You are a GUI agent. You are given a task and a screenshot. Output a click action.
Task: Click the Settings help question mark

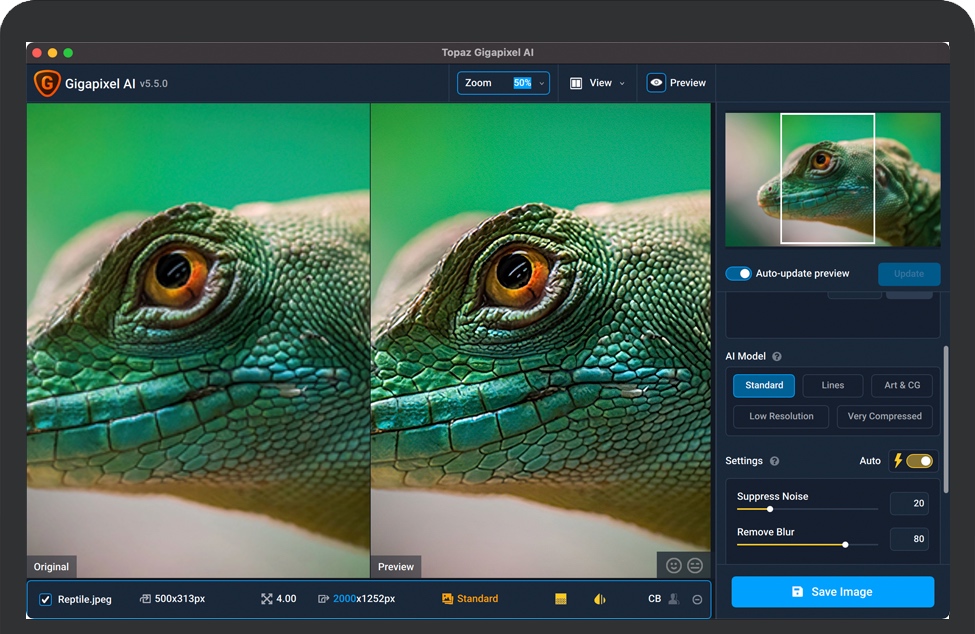tap(775, 461)
